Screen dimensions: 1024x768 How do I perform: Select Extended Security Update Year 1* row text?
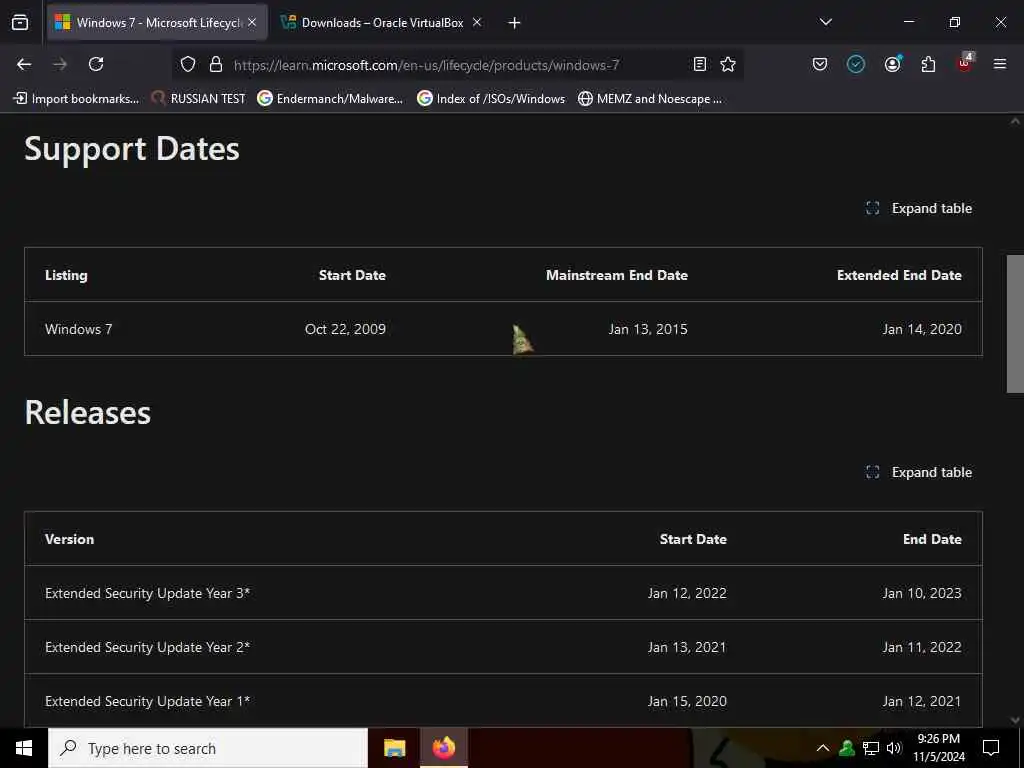148,701
